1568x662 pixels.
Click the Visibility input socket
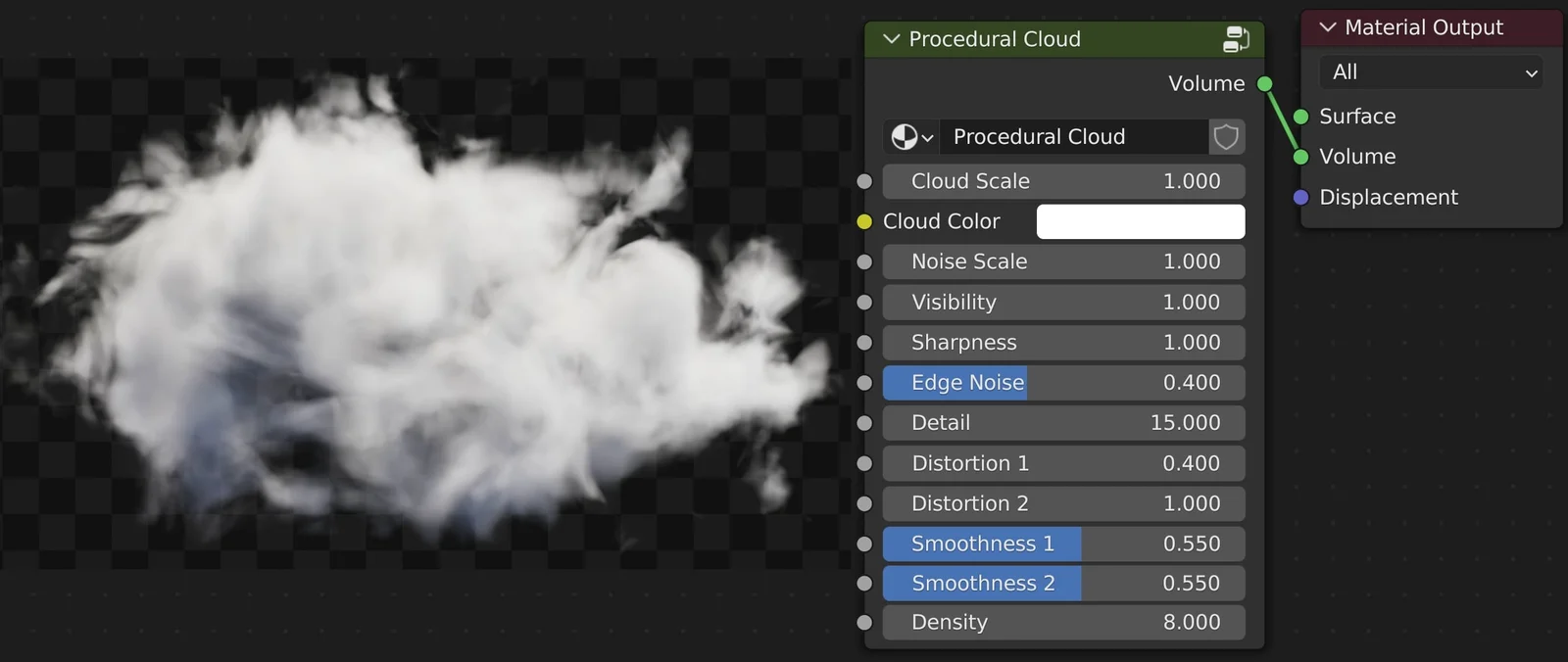click(x=864, y=303)
